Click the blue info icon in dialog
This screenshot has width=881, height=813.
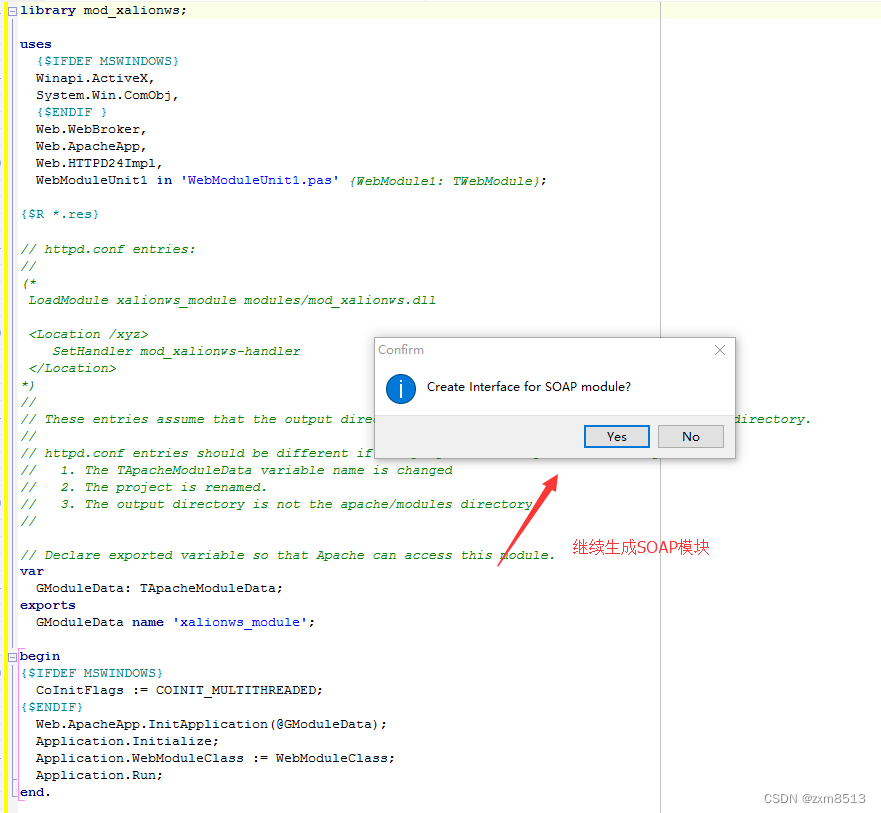coord(401,389)
